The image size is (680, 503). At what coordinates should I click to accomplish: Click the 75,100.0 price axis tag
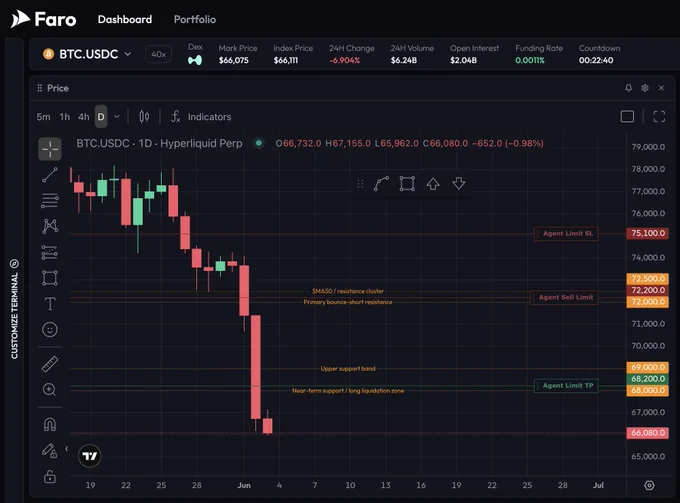pyautogui.click(x=647, y=233)
